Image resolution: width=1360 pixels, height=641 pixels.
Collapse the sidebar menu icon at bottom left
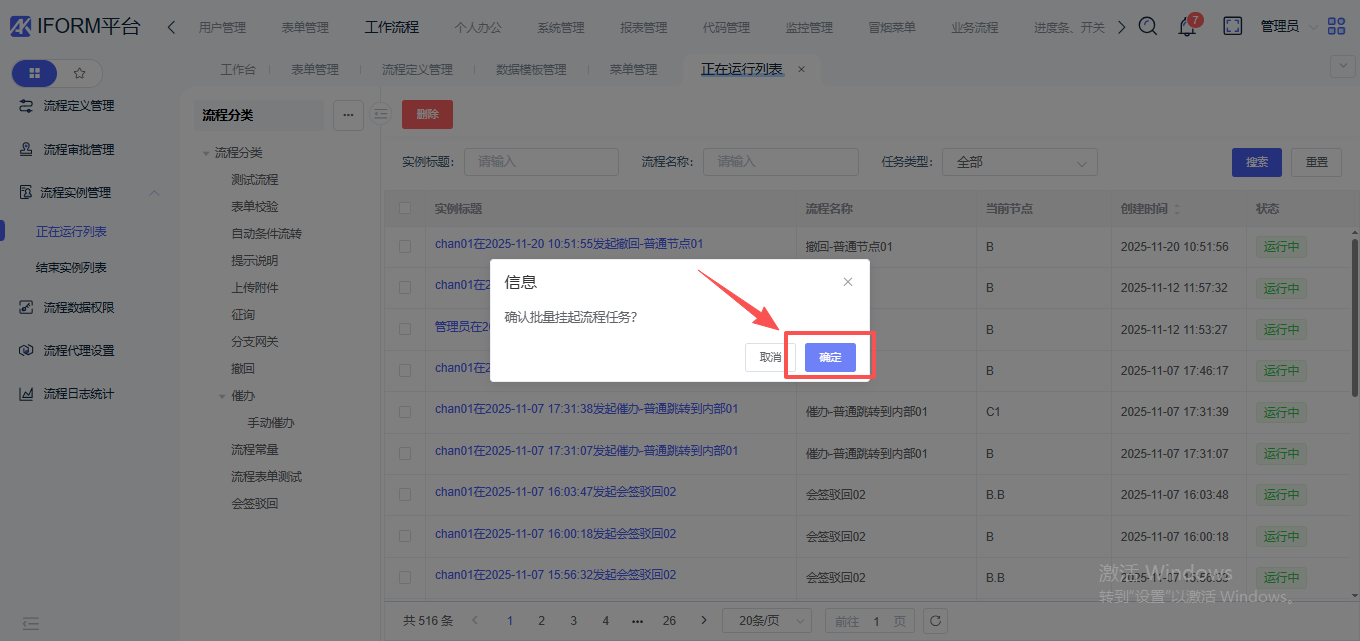click(31, 623)
